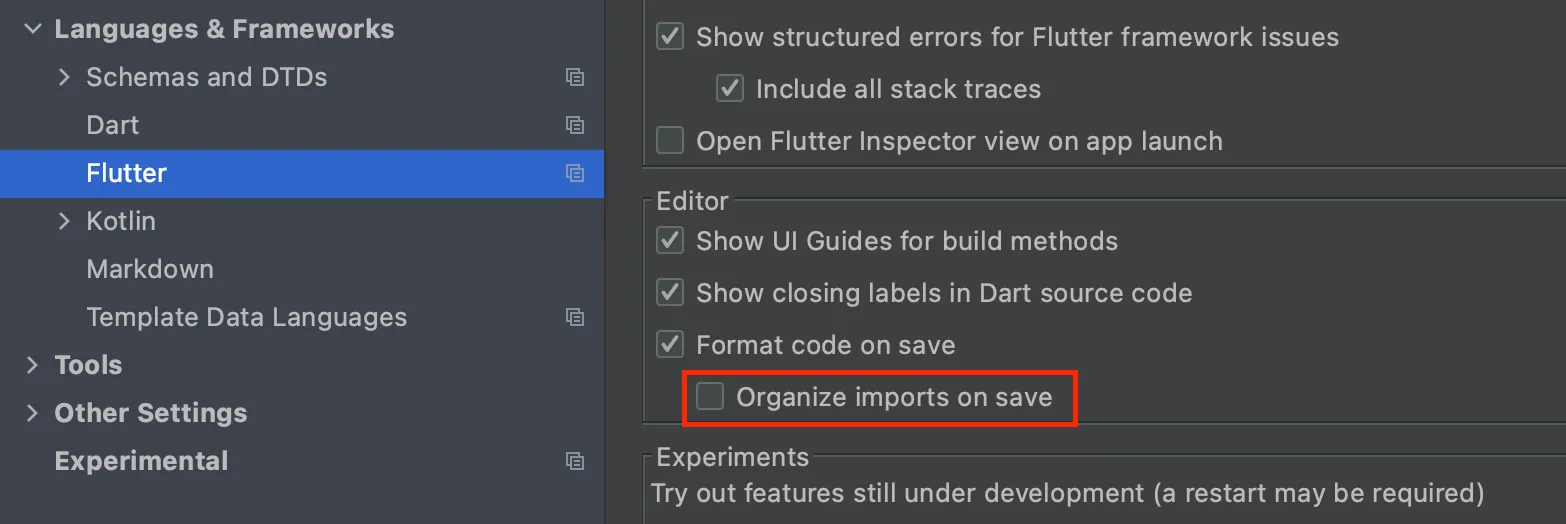
Task: Click the project-level icon beside Dart
Action: 574,125
